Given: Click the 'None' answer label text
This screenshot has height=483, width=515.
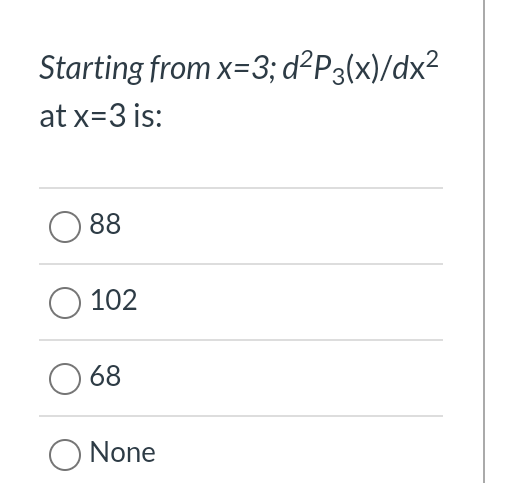Looking at the screenshot, I should click(x=122, y=452).
